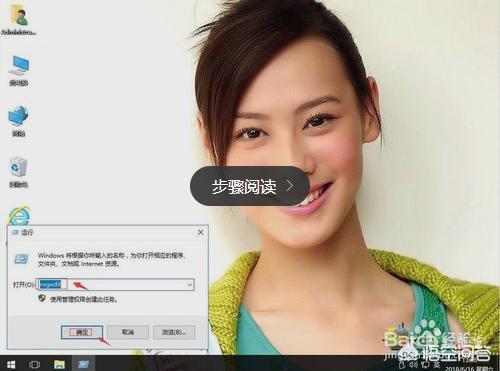Screen dimensions: 500x371
Task: Cancel the Run dialog with 取消
Action: point(128,332)
